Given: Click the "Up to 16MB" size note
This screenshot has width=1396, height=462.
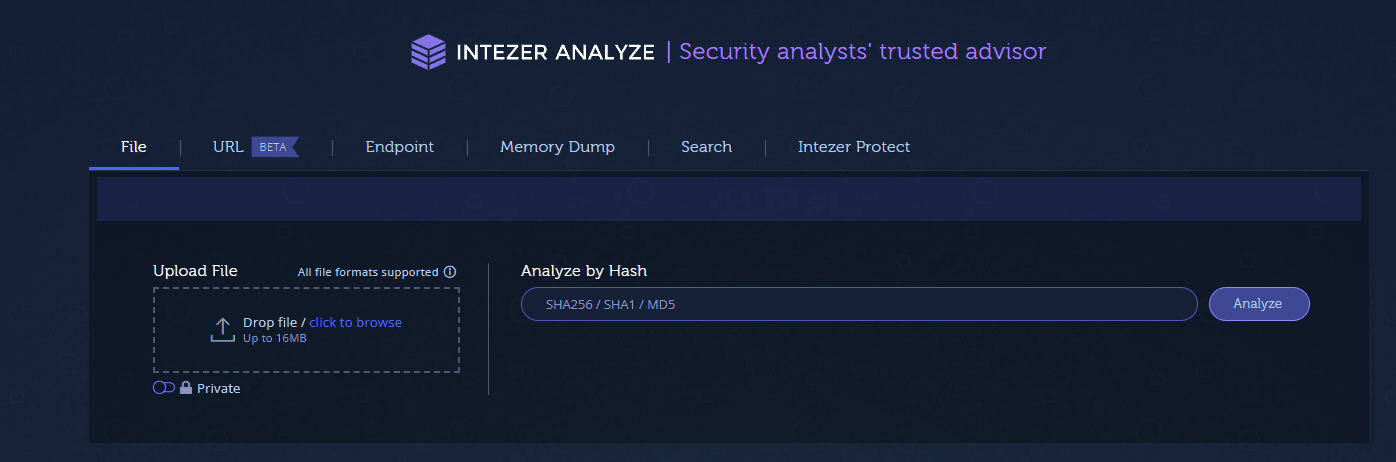Looking at the screenshot, I should [274, 338].
